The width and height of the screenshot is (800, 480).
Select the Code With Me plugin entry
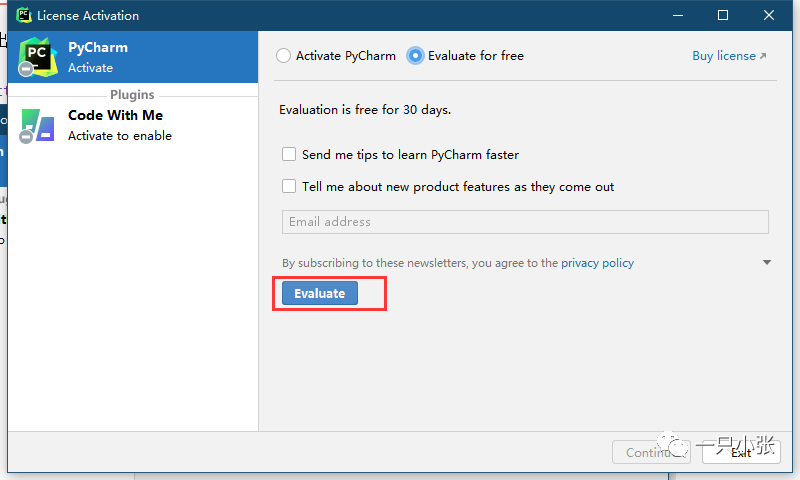133,125
